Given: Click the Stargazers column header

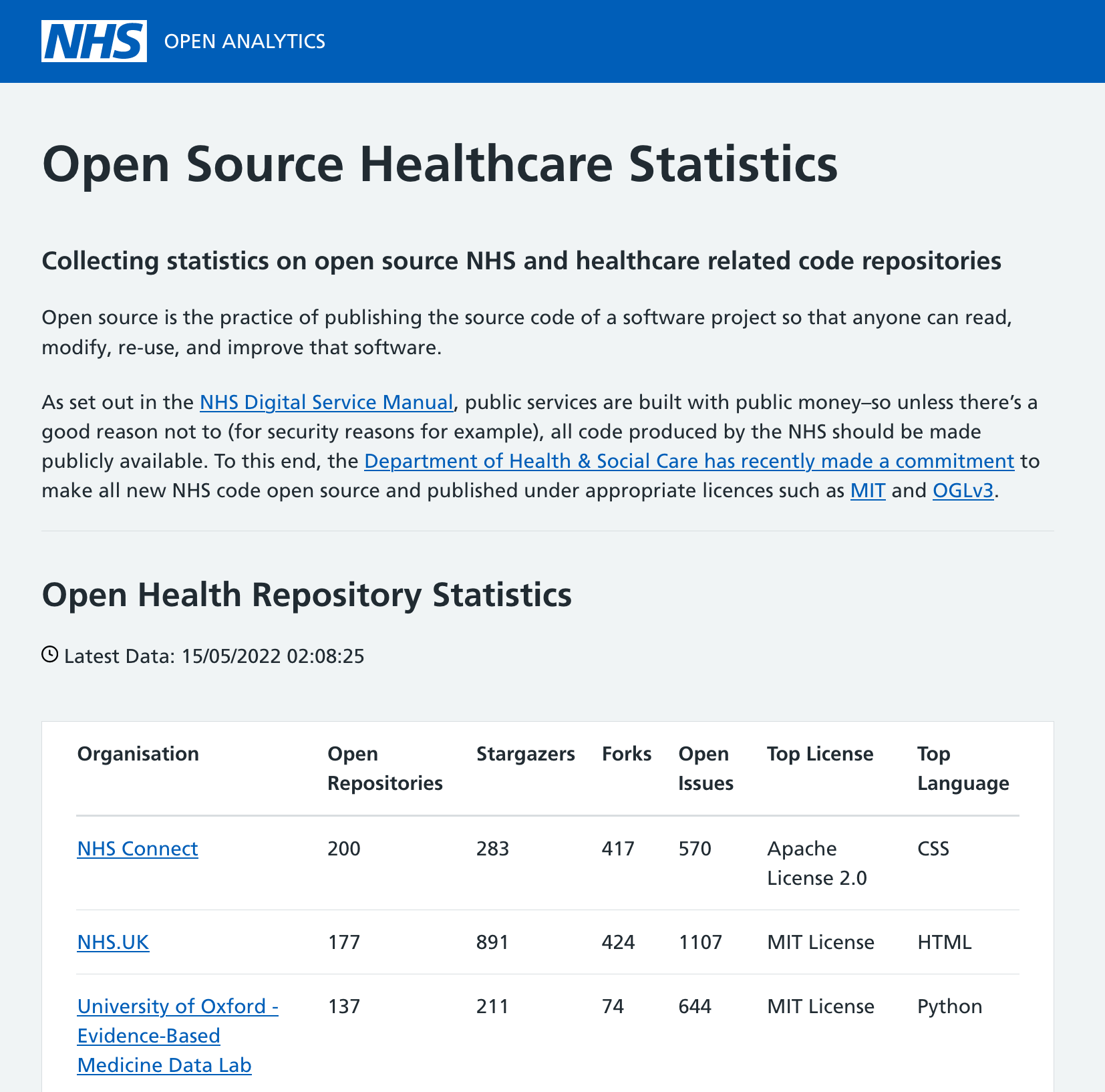Looking at the screenshot, I should (526, 754).
